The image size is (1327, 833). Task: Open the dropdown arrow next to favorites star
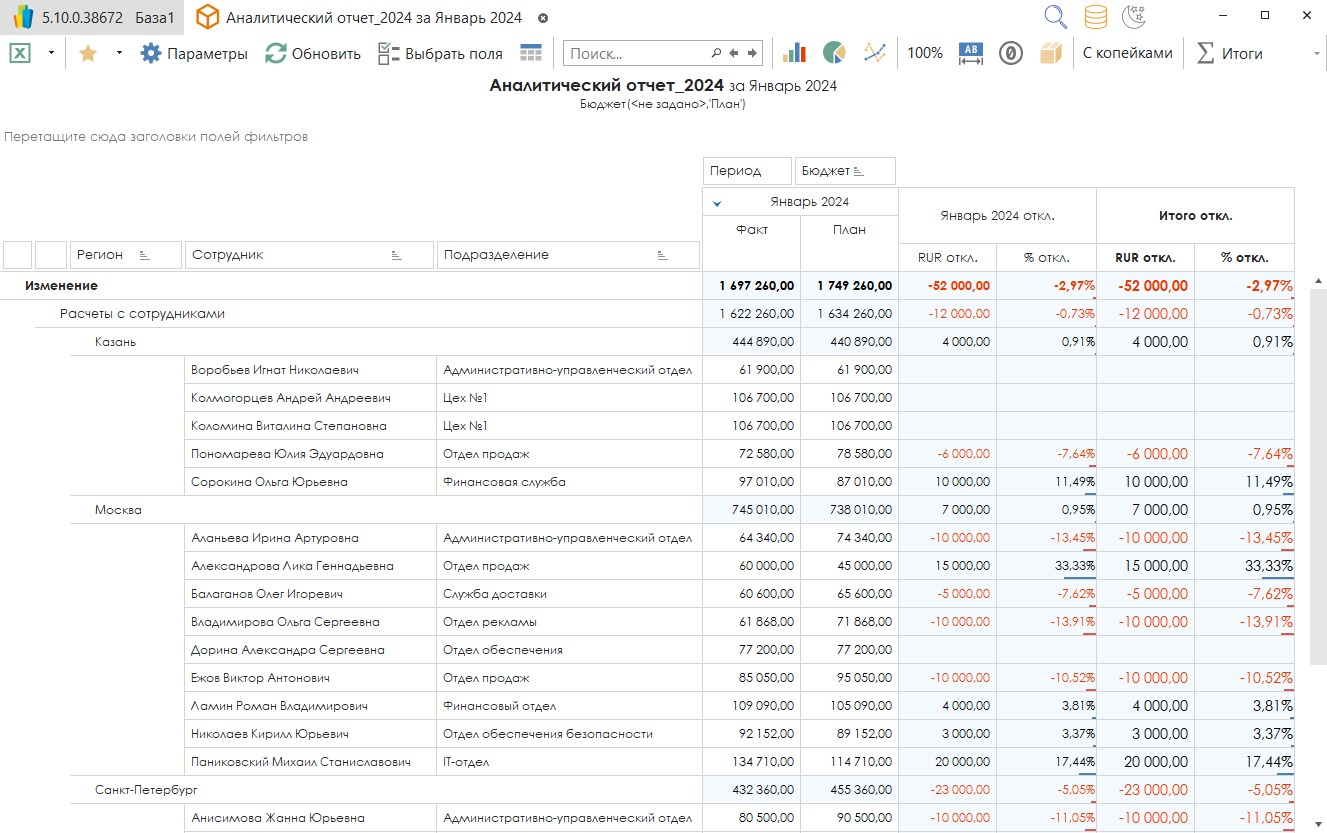point(119,54)
